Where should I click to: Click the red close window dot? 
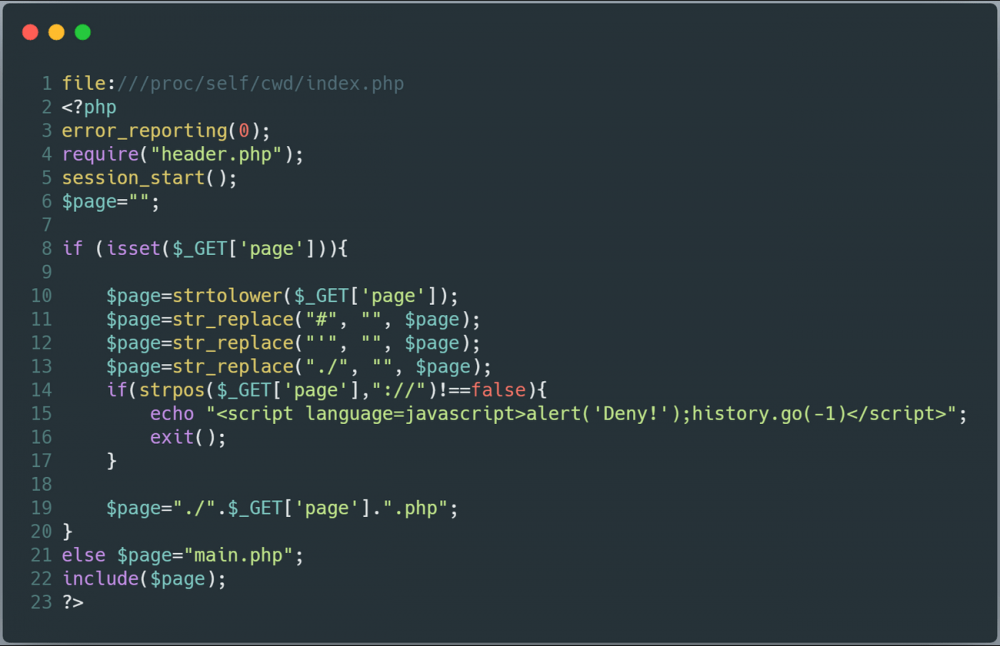pyautogui.click(x=30, y=32)
